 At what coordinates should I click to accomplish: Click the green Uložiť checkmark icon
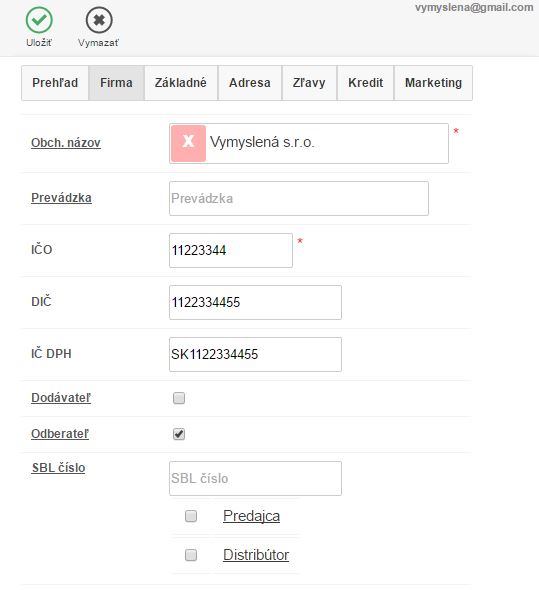click(x=39, y=20)
